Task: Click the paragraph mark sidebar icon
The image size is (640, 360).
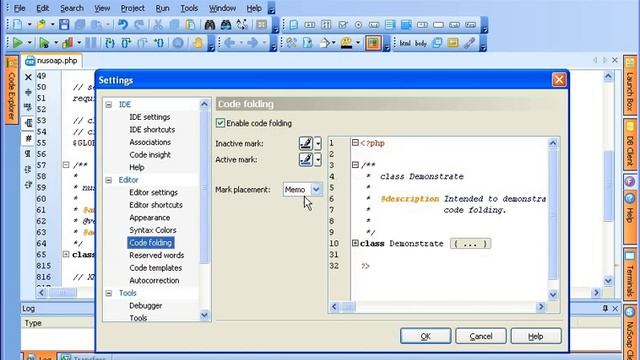Action: pyautogui.click(x=28, y=154)
